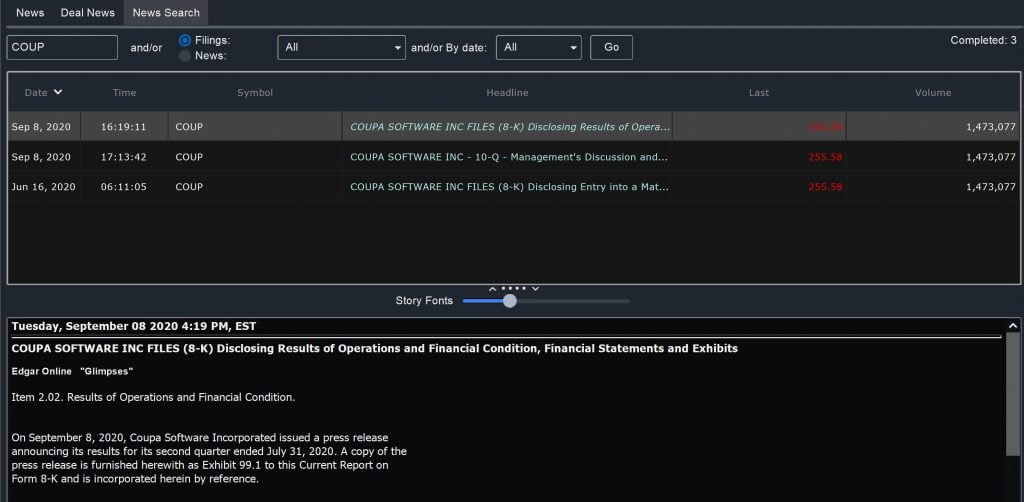The height and width of the screenshot is (502, 1024).
Task: Open the By date All dropdown
Action: [x=539, y=48]
